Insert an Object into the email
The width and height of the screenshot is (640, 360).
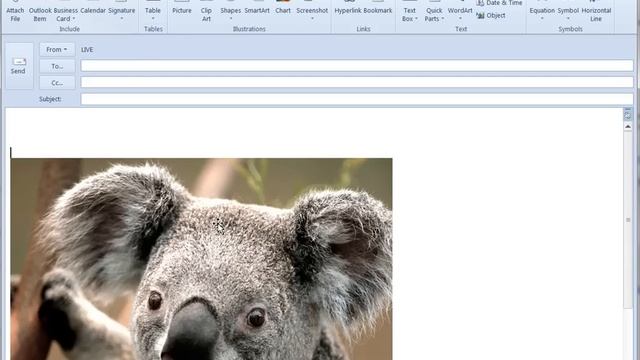pyautogui.click(x=491, y=16)
